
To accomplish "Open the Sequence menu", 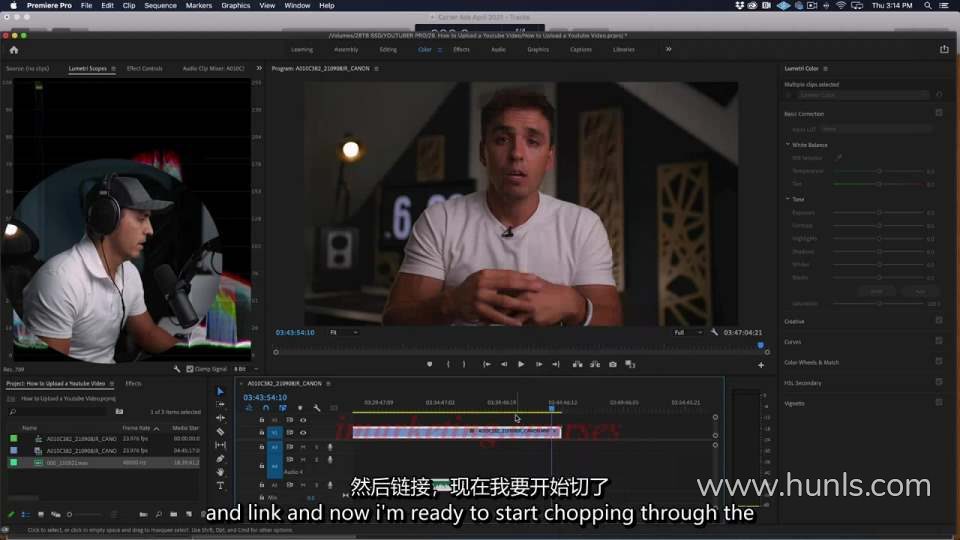I will [x=160, y=6].
